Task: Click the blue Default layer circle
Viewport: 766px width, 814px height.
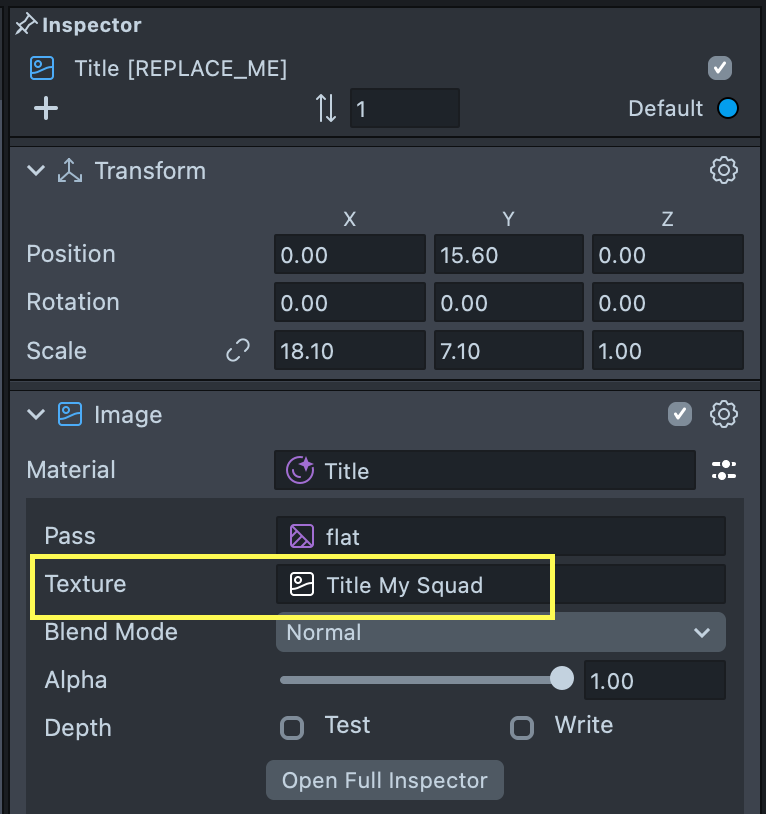Action: click(727, 108)
